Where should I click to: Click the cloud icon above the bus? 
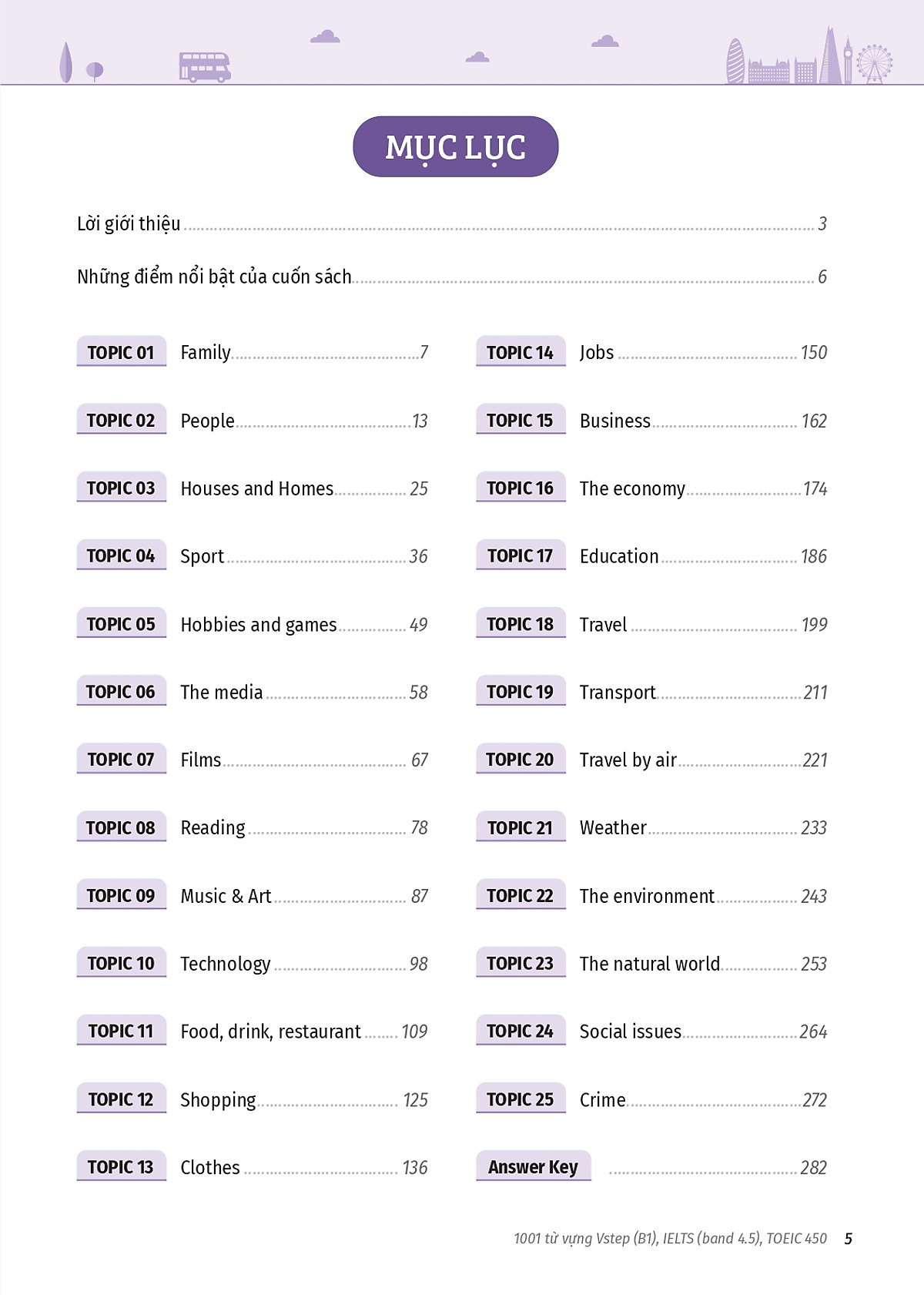pyautogui.click(x=325, y=36)
